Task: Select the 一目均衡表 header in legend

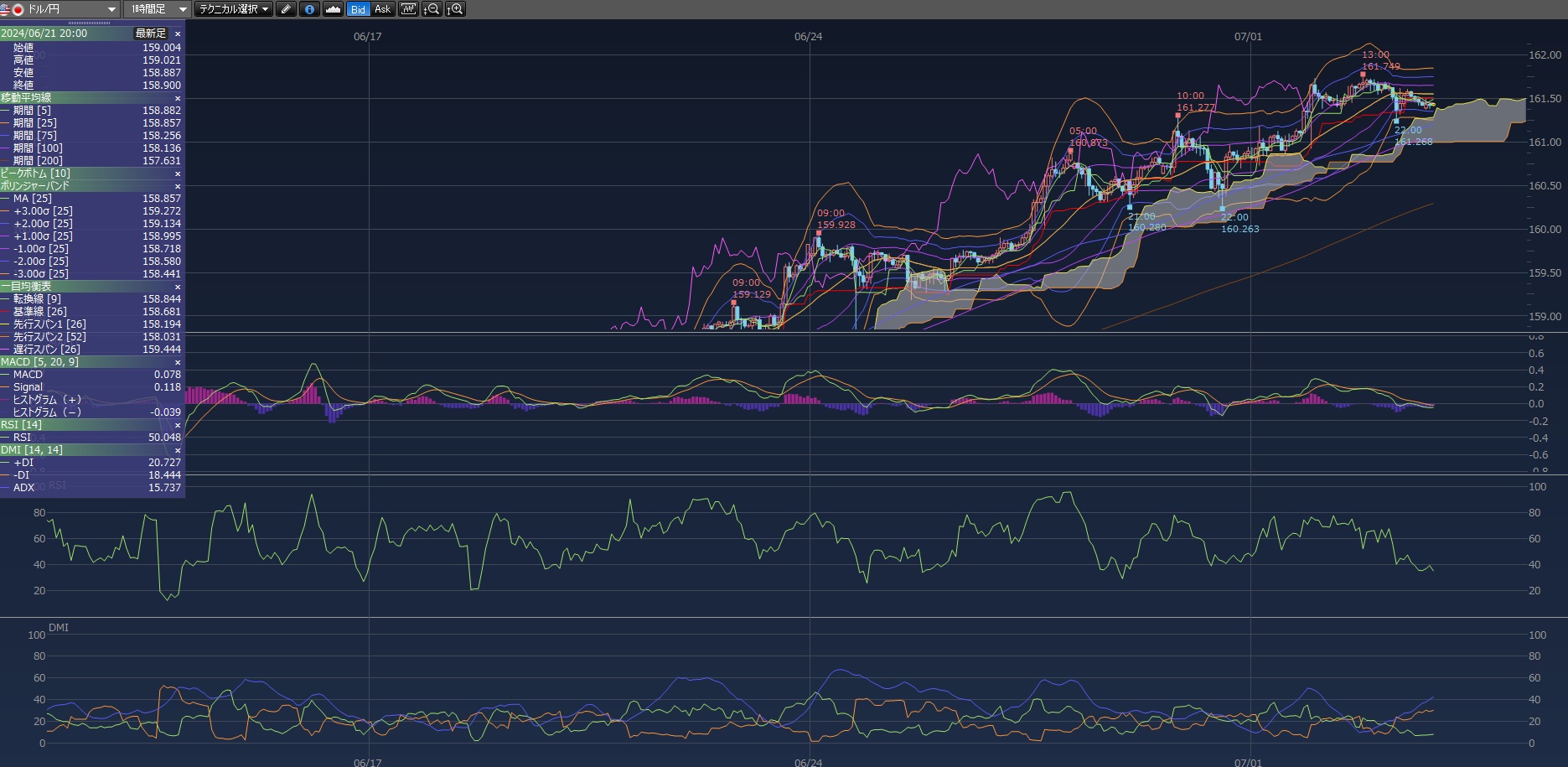Action: pyautogui.click(x=27, y=287)
